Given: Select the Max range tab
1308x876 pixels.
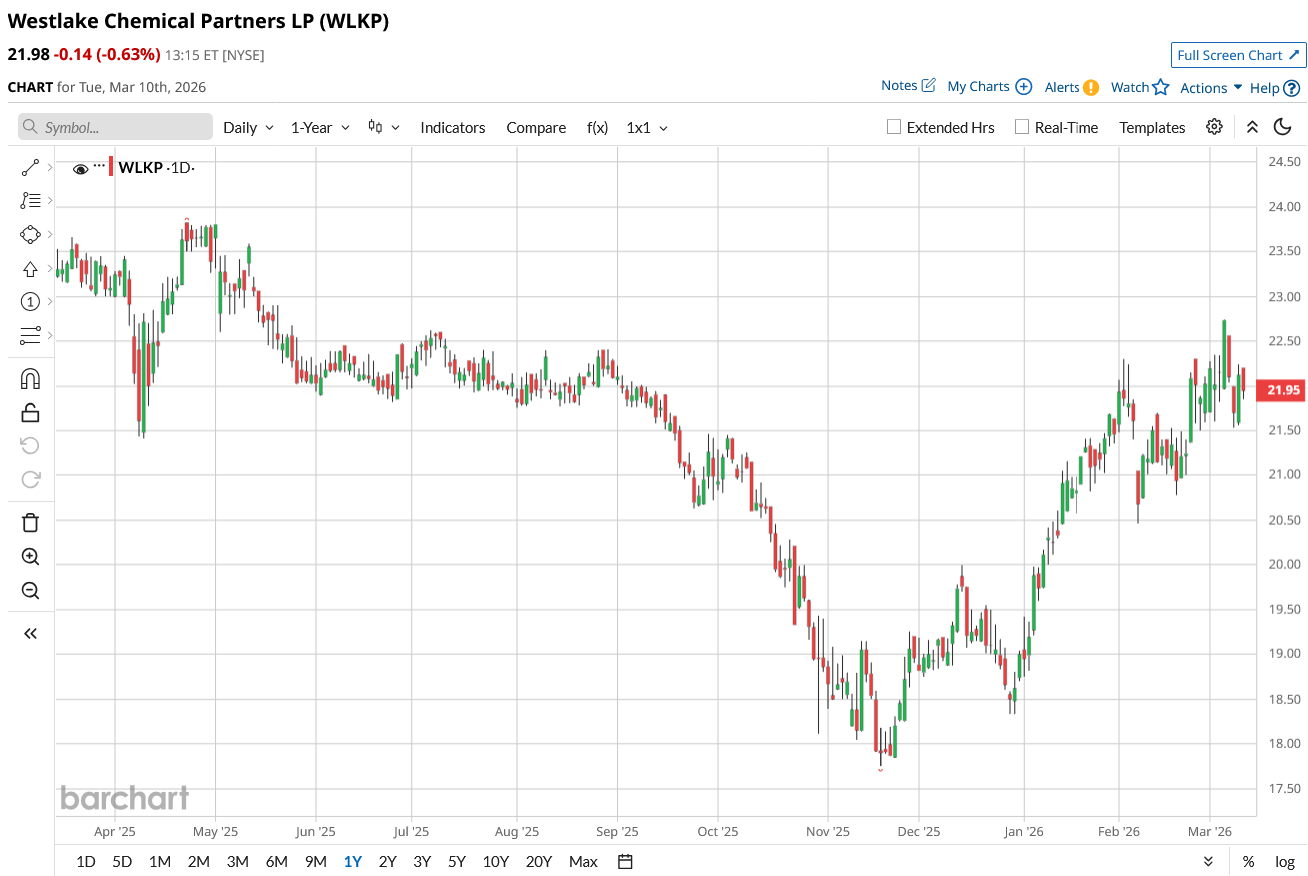Looking at the screenshot, I should tap(583, 861).
